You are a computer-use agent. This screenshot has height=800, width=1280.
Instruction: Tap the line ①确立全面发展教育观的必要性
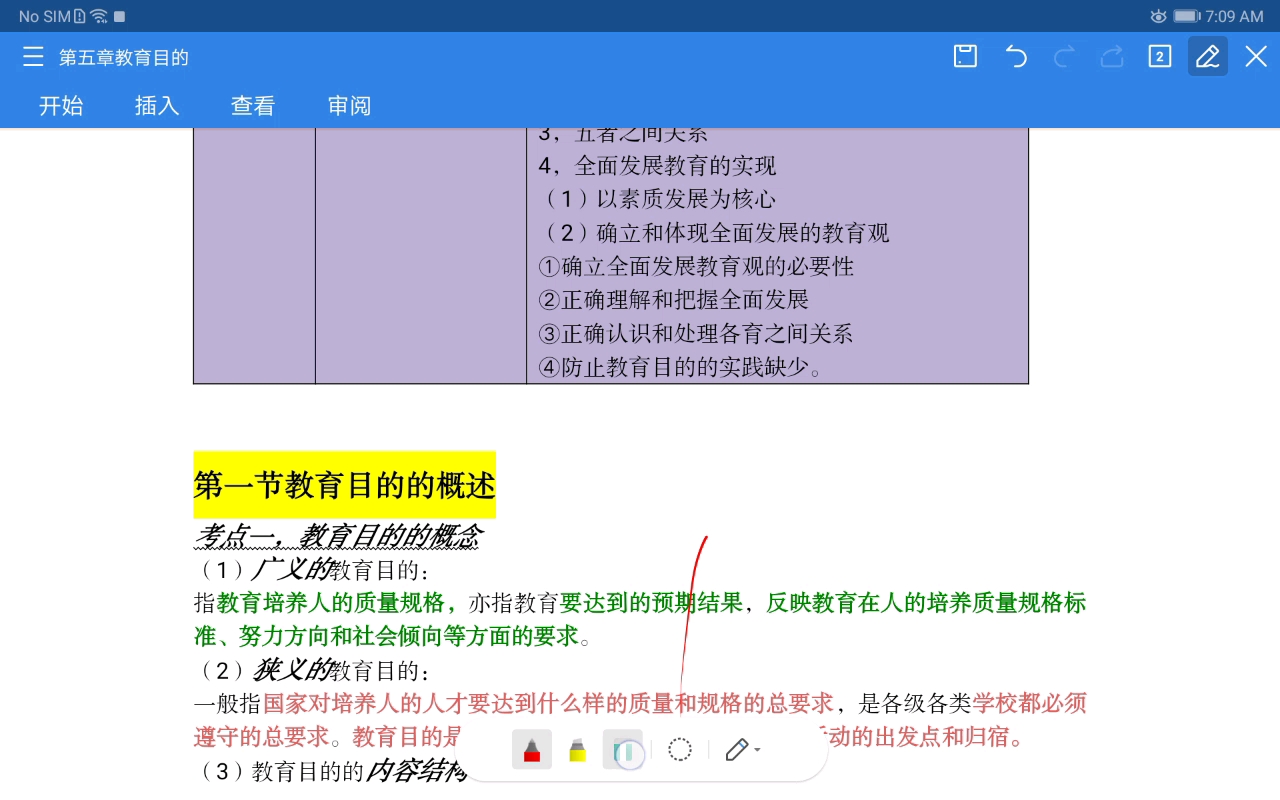(696, 267)
